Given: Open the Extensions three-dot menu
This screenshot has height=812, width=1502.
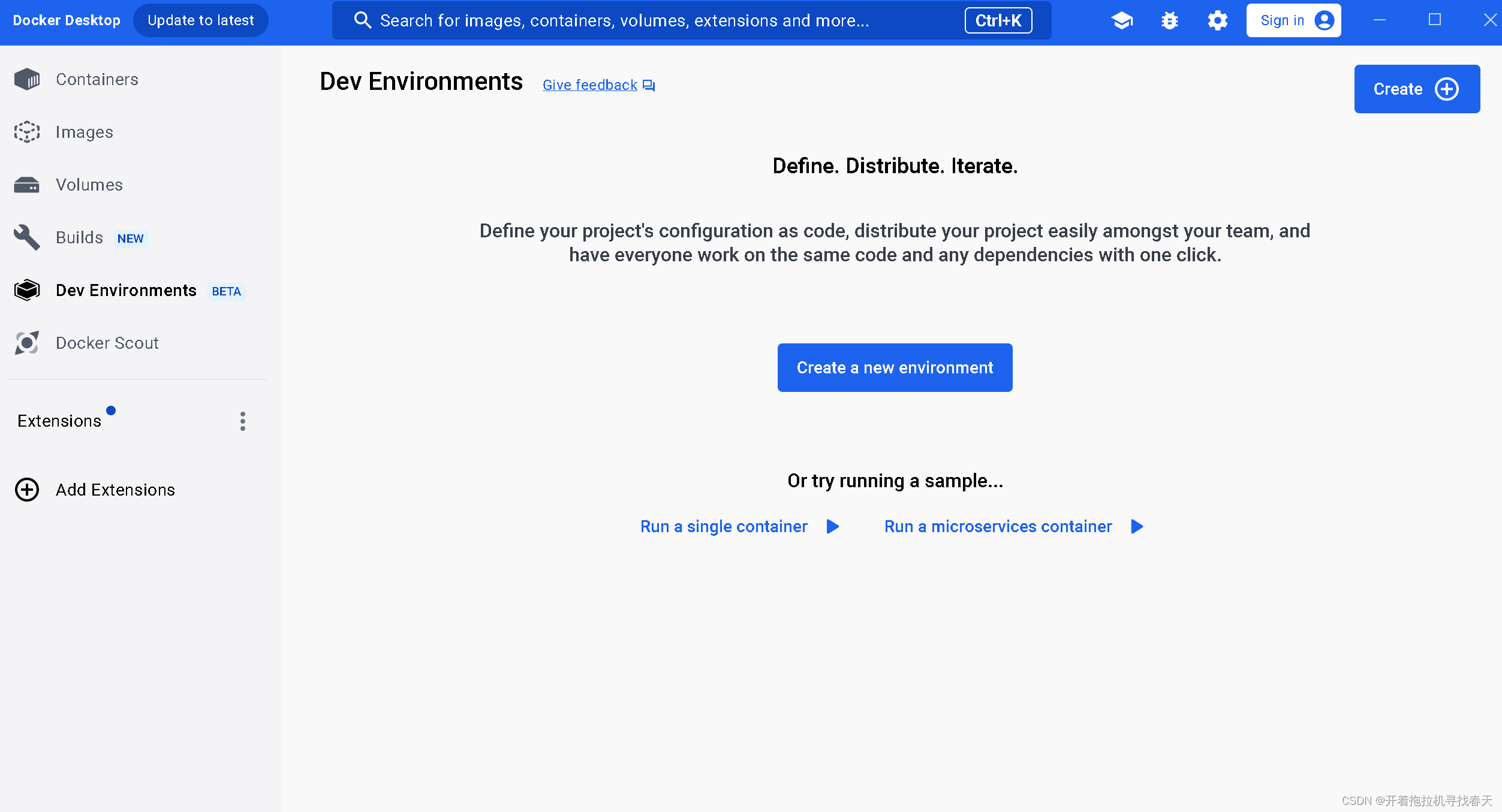Looking at the screenshot, I should click(x=242, y=421).
